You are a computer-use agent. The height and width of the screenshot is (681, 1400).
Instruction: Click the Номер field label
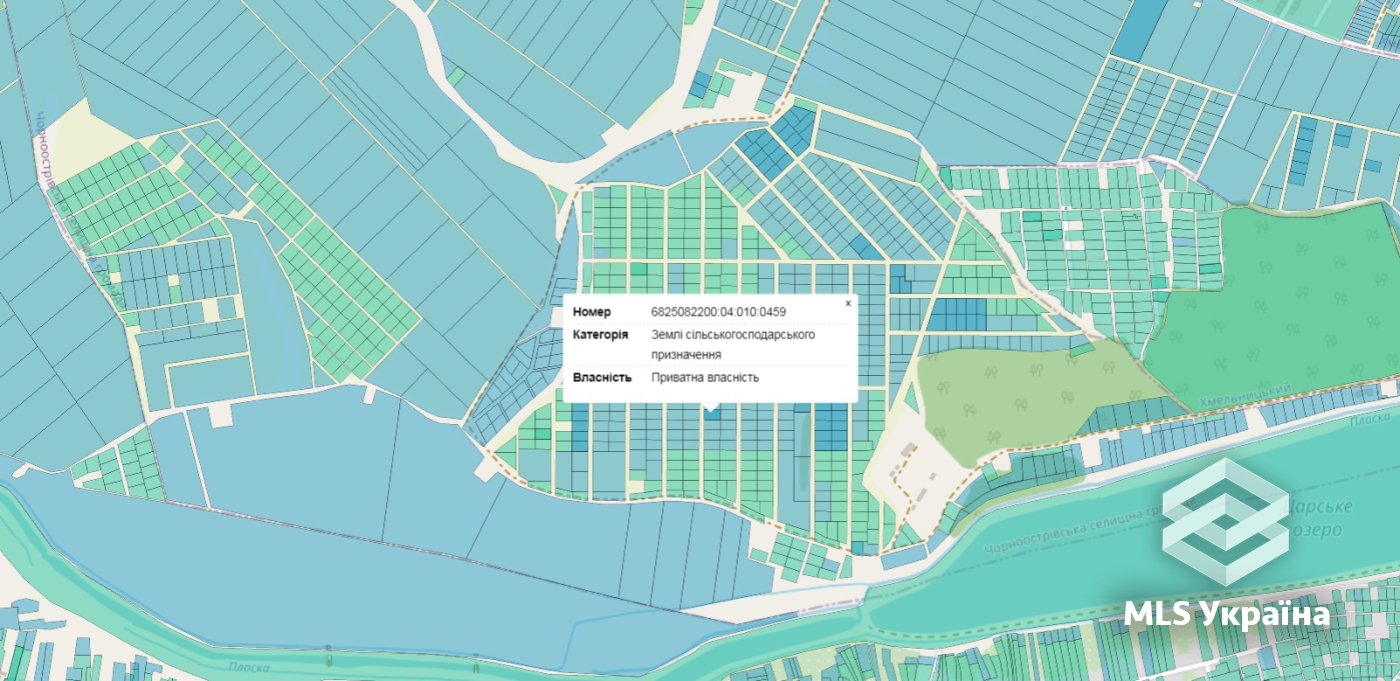591,312
